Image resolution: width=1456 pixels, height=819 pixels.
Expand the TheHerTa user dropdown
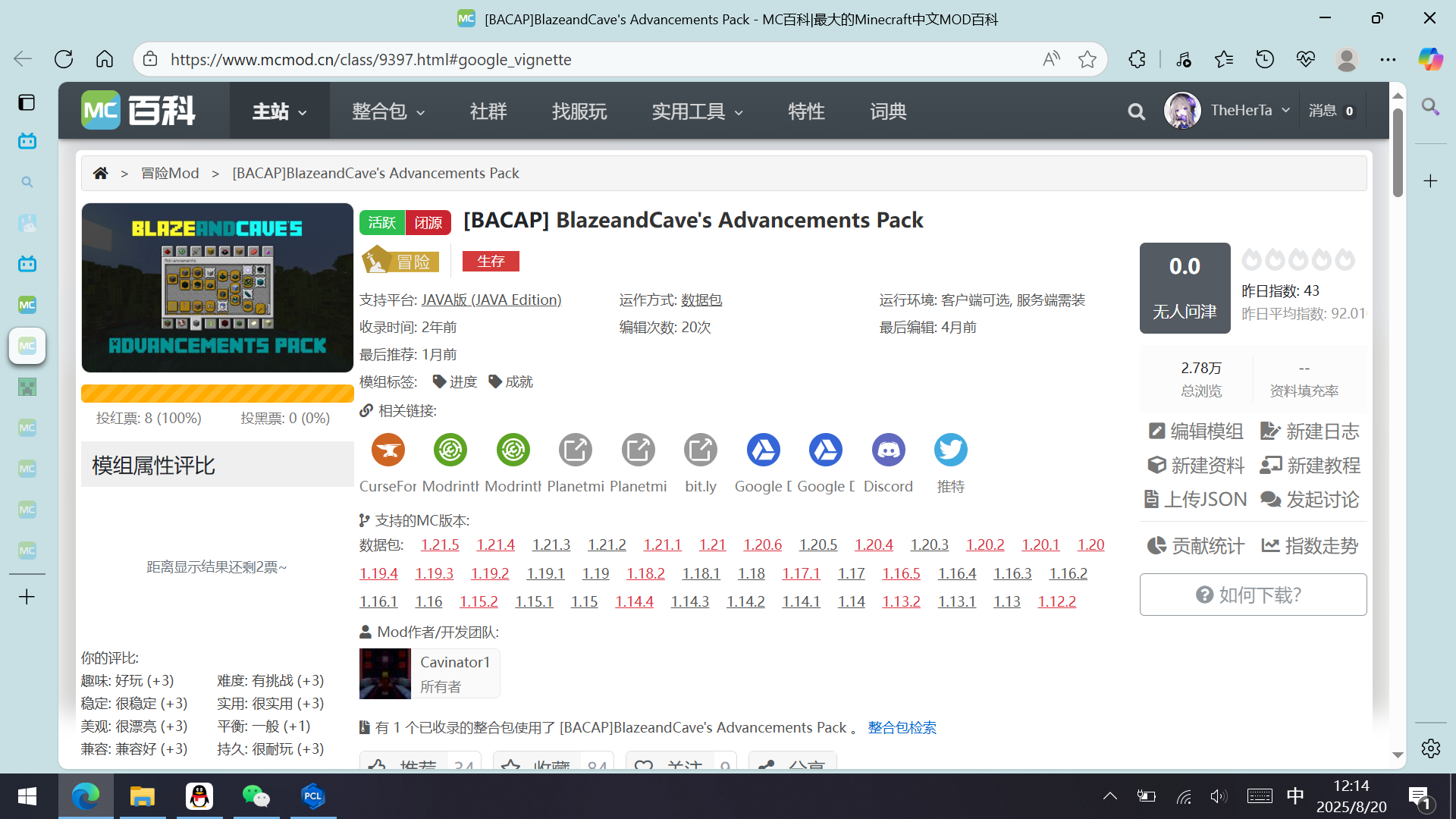click(1250, 111)
